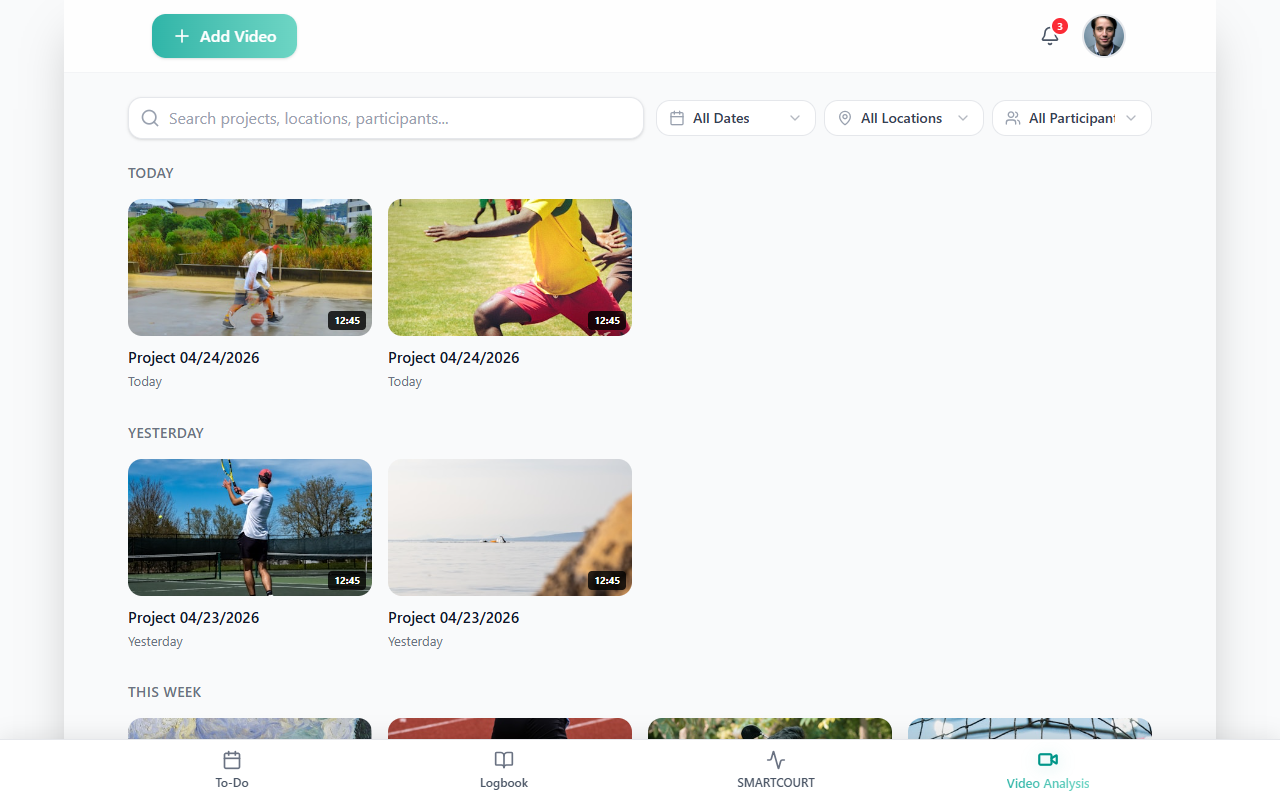Click the plus icon in Add Video
The image size is (1280, 800).
pyautogui.click(x=181, y=36)
